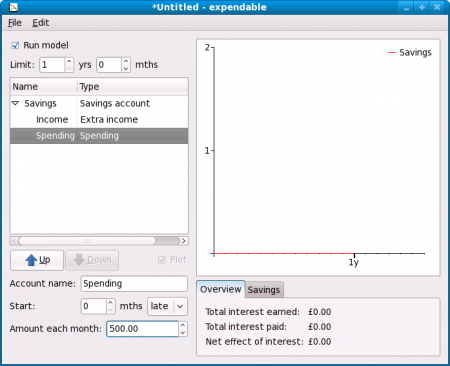Sort by the Type column header
The width and height of the screenshot is (450, 366).
tap(133, 87)
